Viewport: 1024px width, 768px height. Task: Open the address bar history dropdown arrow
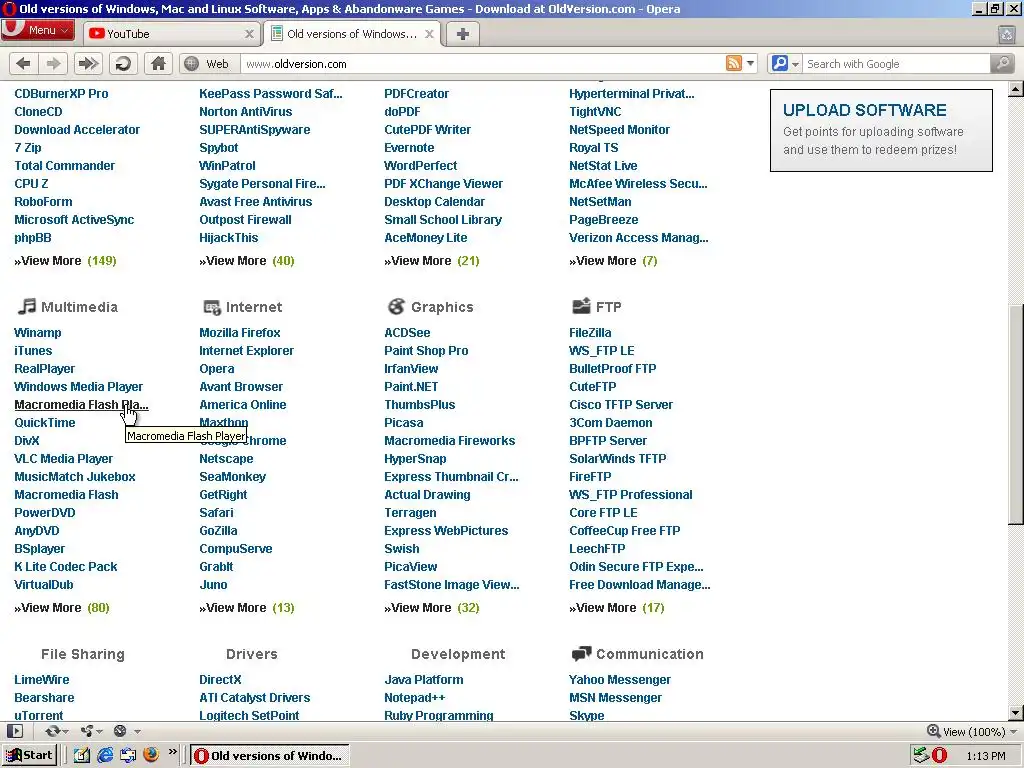tap(750, 63)
